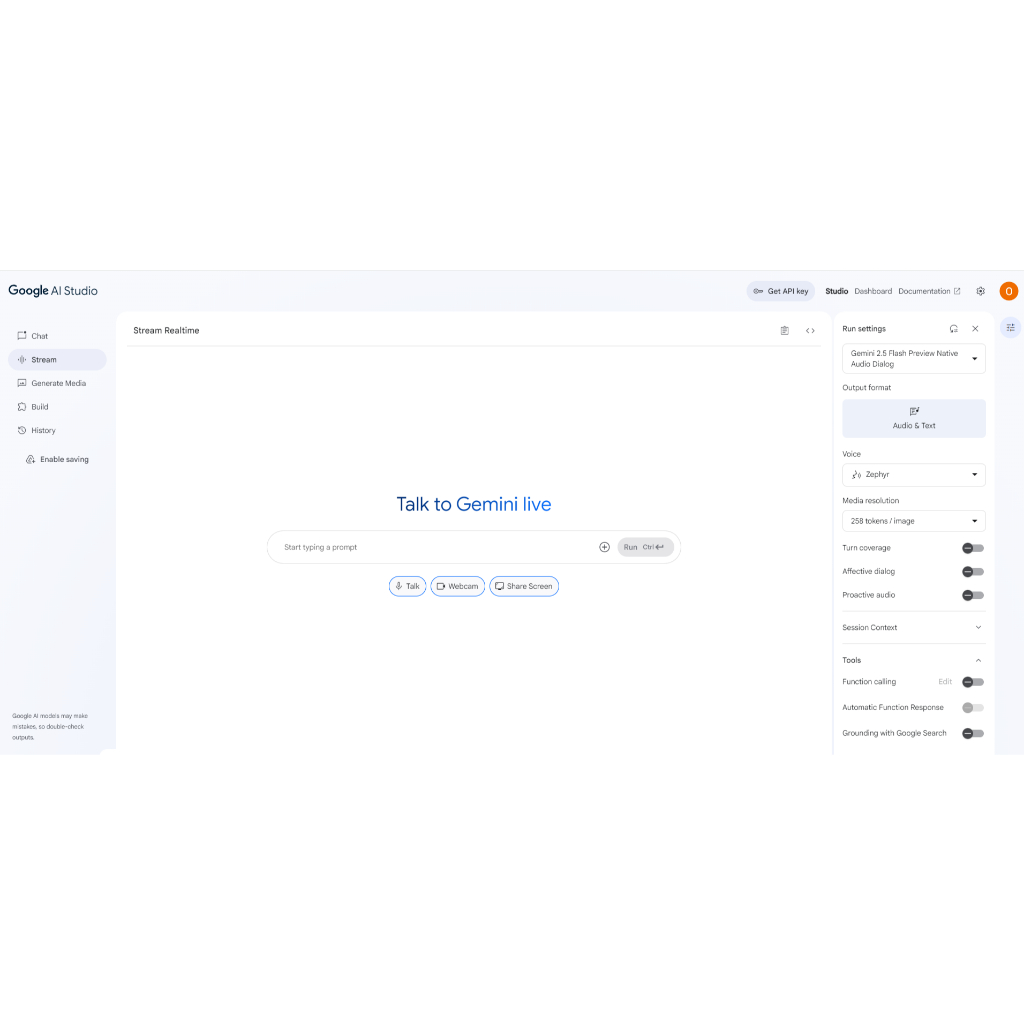Enable the Turn coverage toggle
Screen dimensions: 1024x1024
(x=972, y=548)
